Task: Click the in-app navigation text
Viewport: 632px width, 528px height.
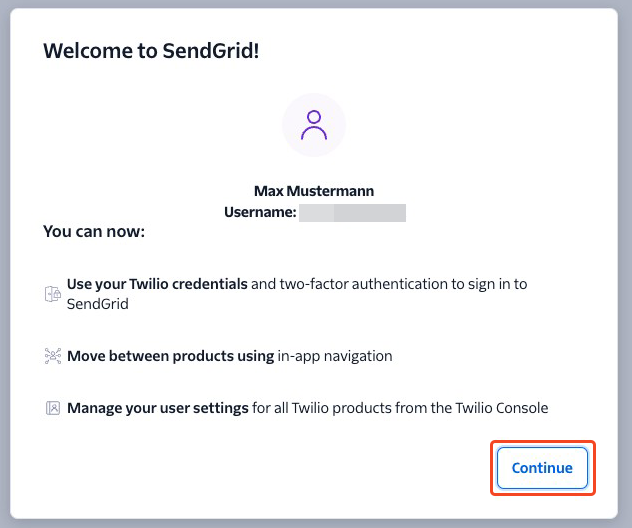Action: [x=335, y=356]
